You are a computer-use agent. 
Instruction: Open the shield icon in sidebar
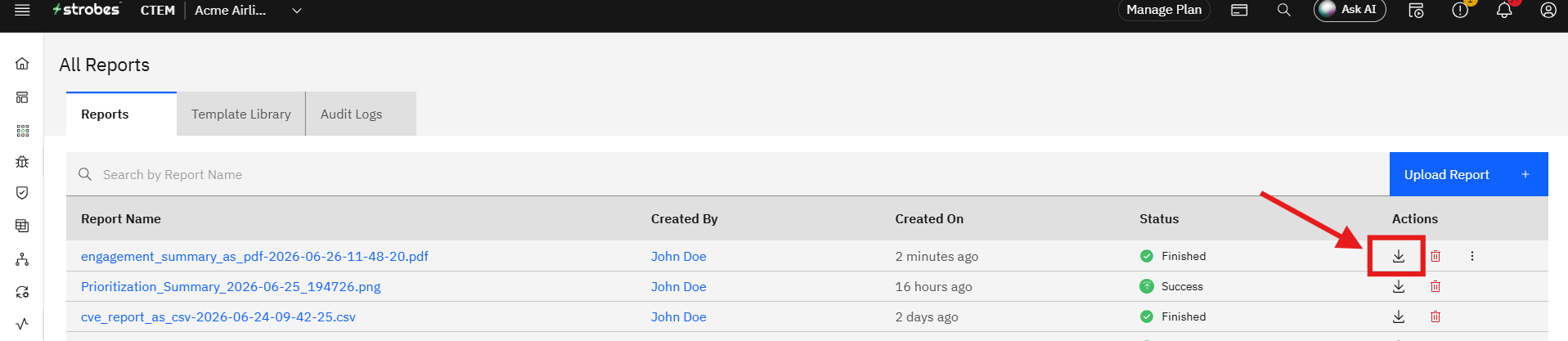[22, 193]
